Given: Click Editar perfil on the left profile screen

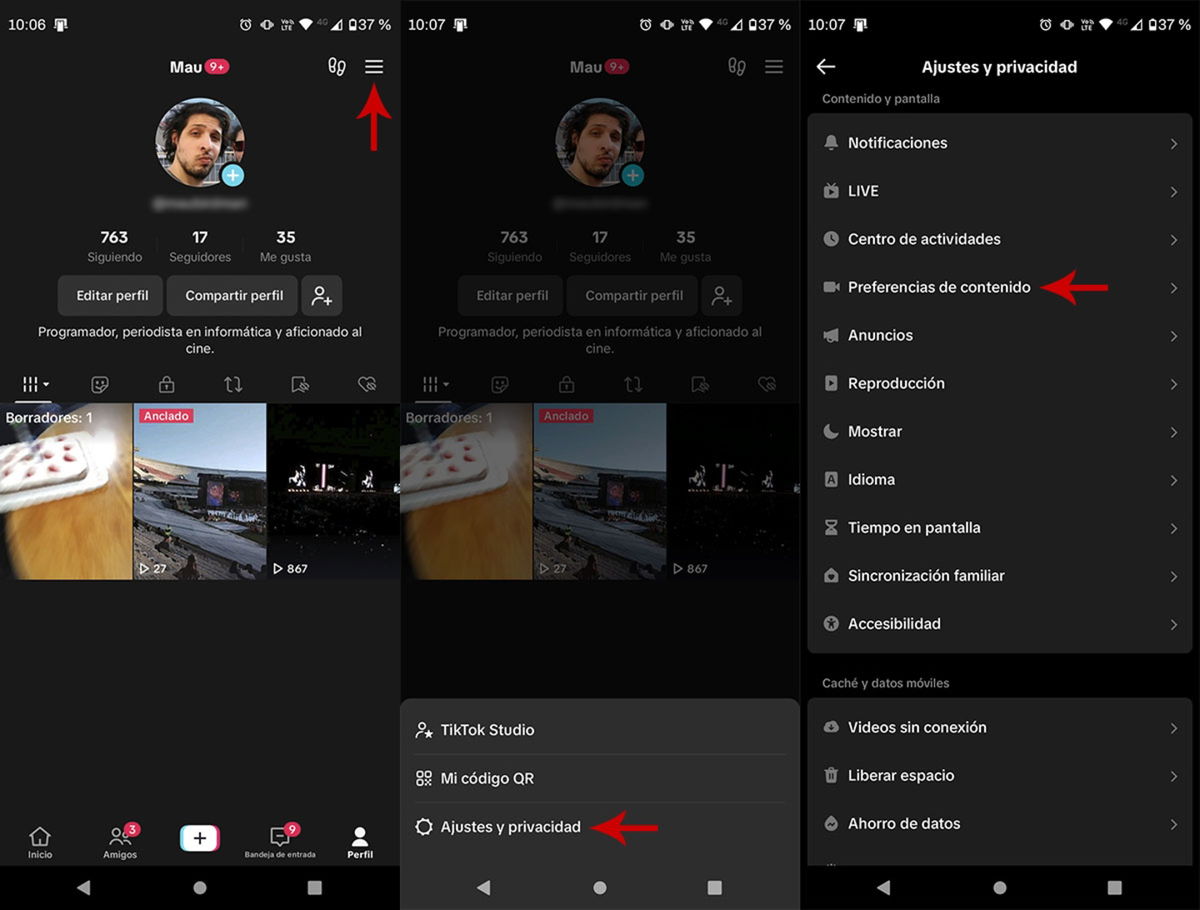Looking at the screenshot, I should point(112,296).
